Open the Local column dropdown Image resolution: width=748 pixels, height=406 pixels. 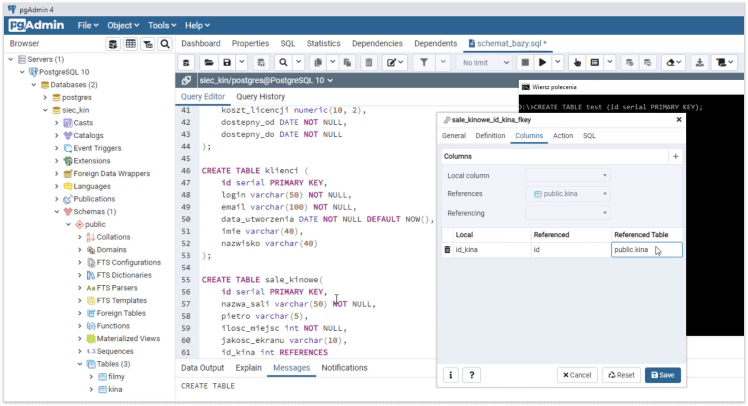(567, 175)
